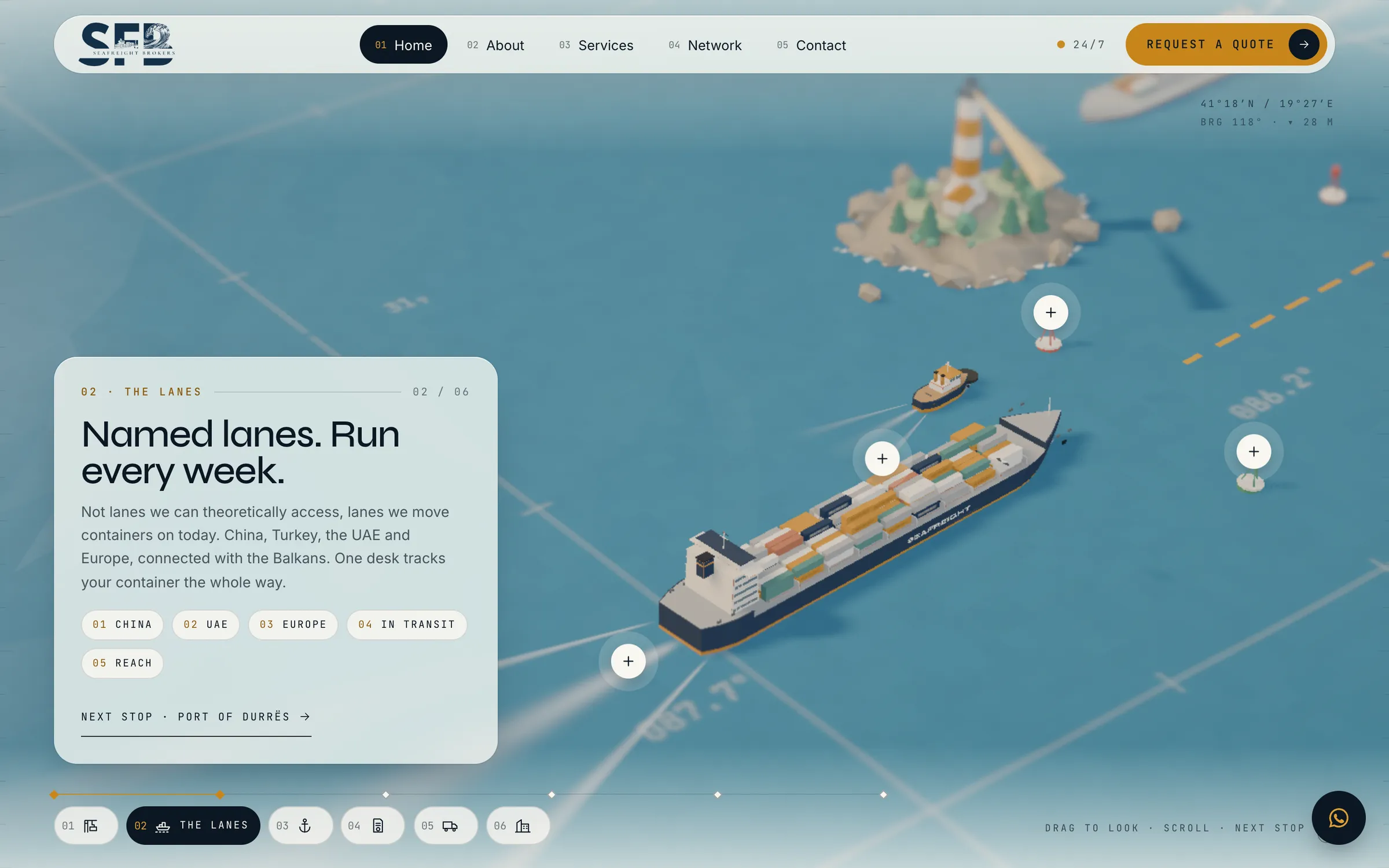Screen dimensions: 1389x868
Task: Open stop 06 with the building icon
Action: 518,826
